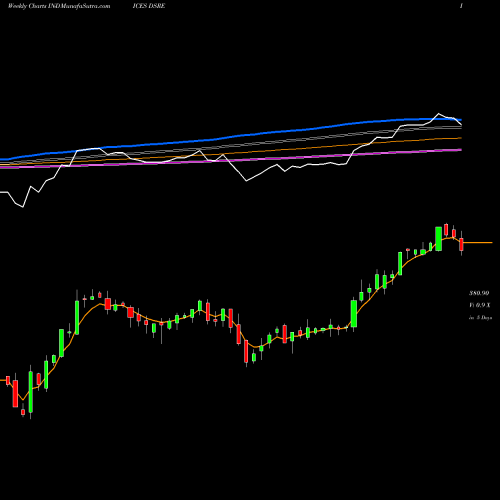Click the orange horizontal price level line

coord(478,243)
